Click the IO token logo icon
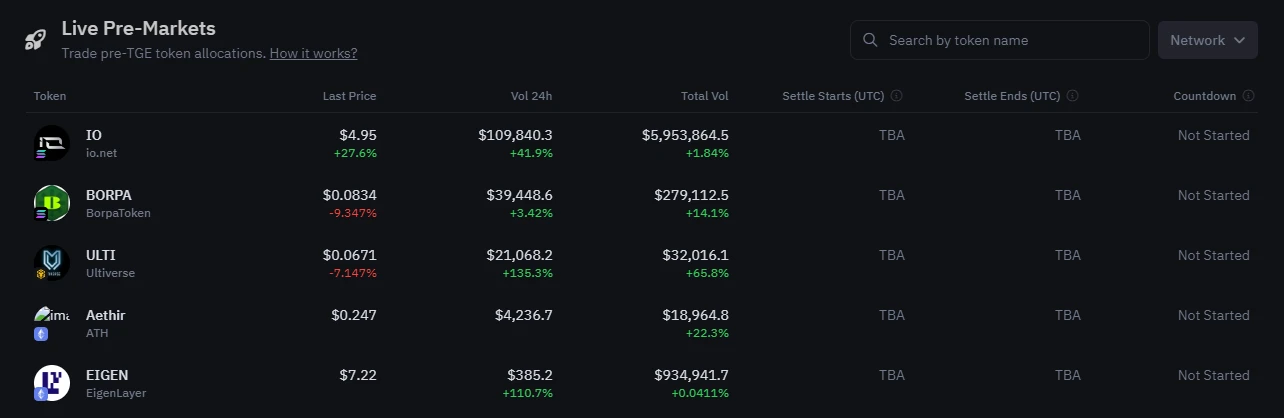Viewport: 1284px width, 418px height. [x=51, y=143]
